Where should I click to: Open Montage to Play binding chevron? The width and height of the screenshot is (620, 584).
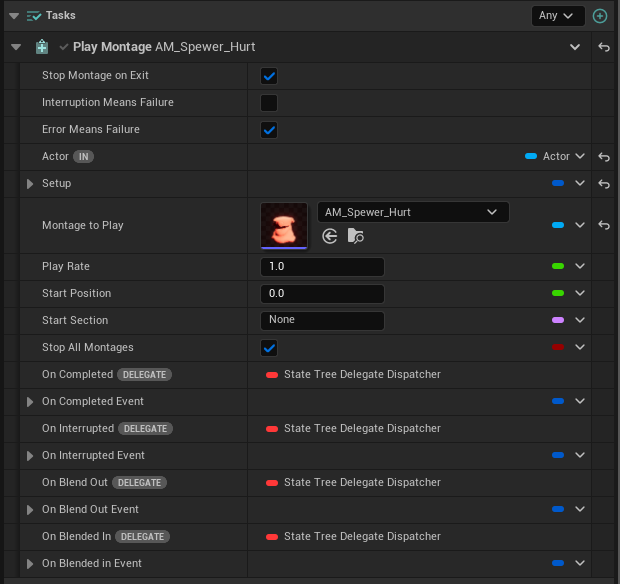click(x=580, y=225)
